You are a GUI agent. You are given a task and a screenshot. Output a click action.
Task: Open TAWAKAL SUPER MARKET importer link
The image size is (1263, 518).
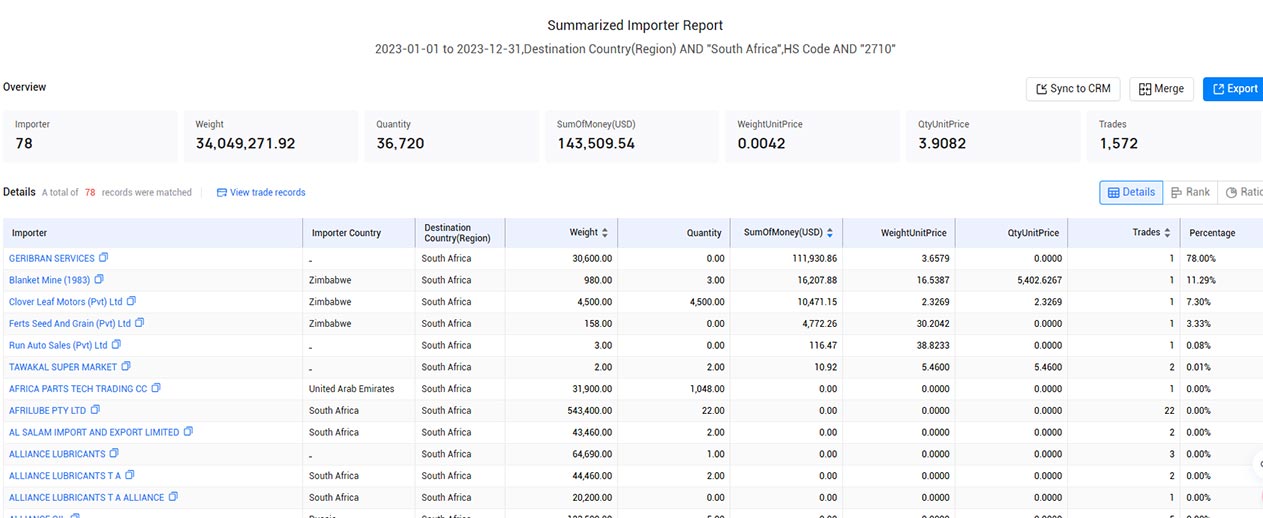(x=63, y=367)
